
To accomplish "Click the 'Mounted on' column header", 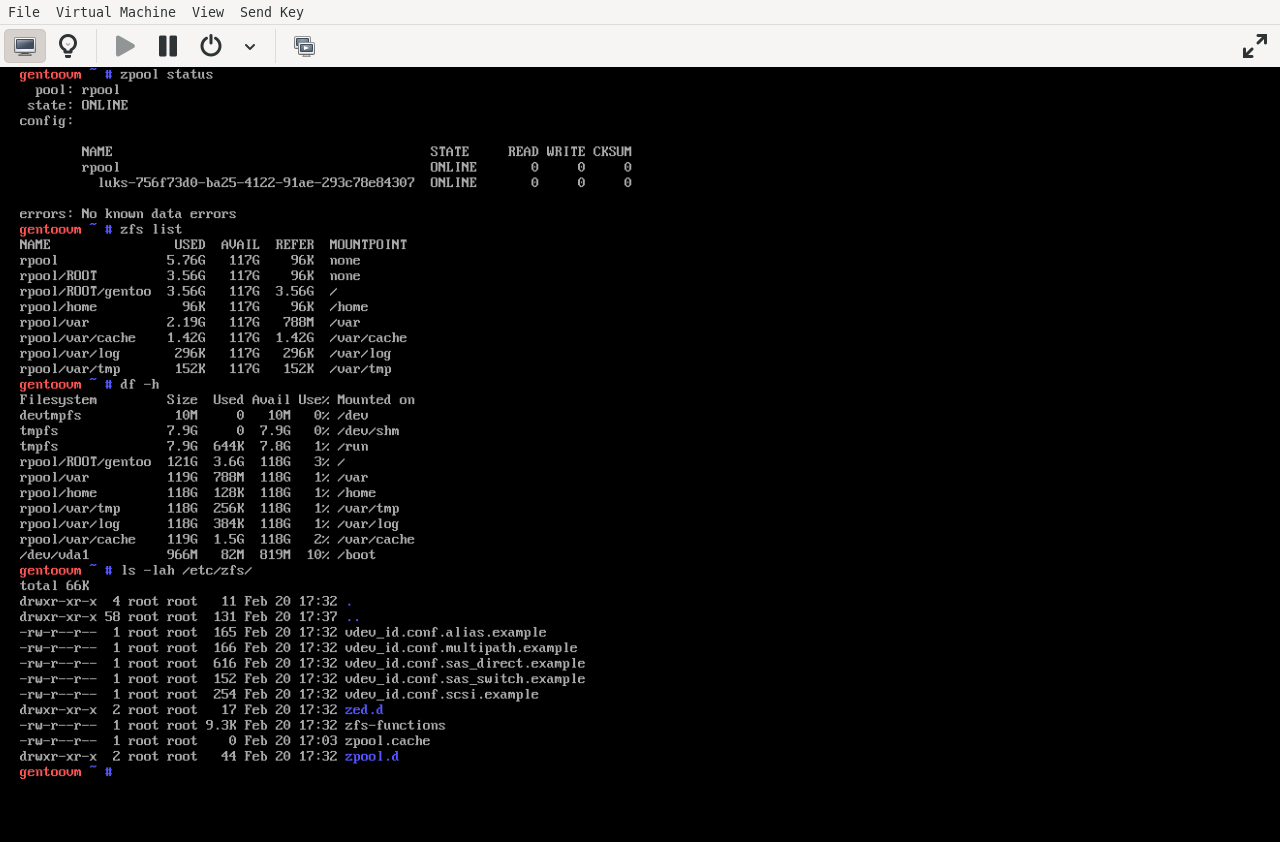I will (x=376, y=400).
